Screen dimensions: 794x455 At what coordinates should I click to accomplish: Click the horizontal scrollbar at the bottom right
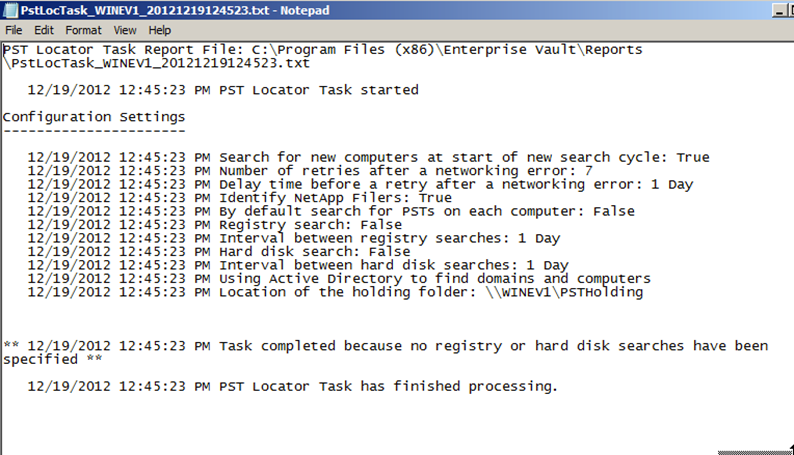tap(755, 452)
